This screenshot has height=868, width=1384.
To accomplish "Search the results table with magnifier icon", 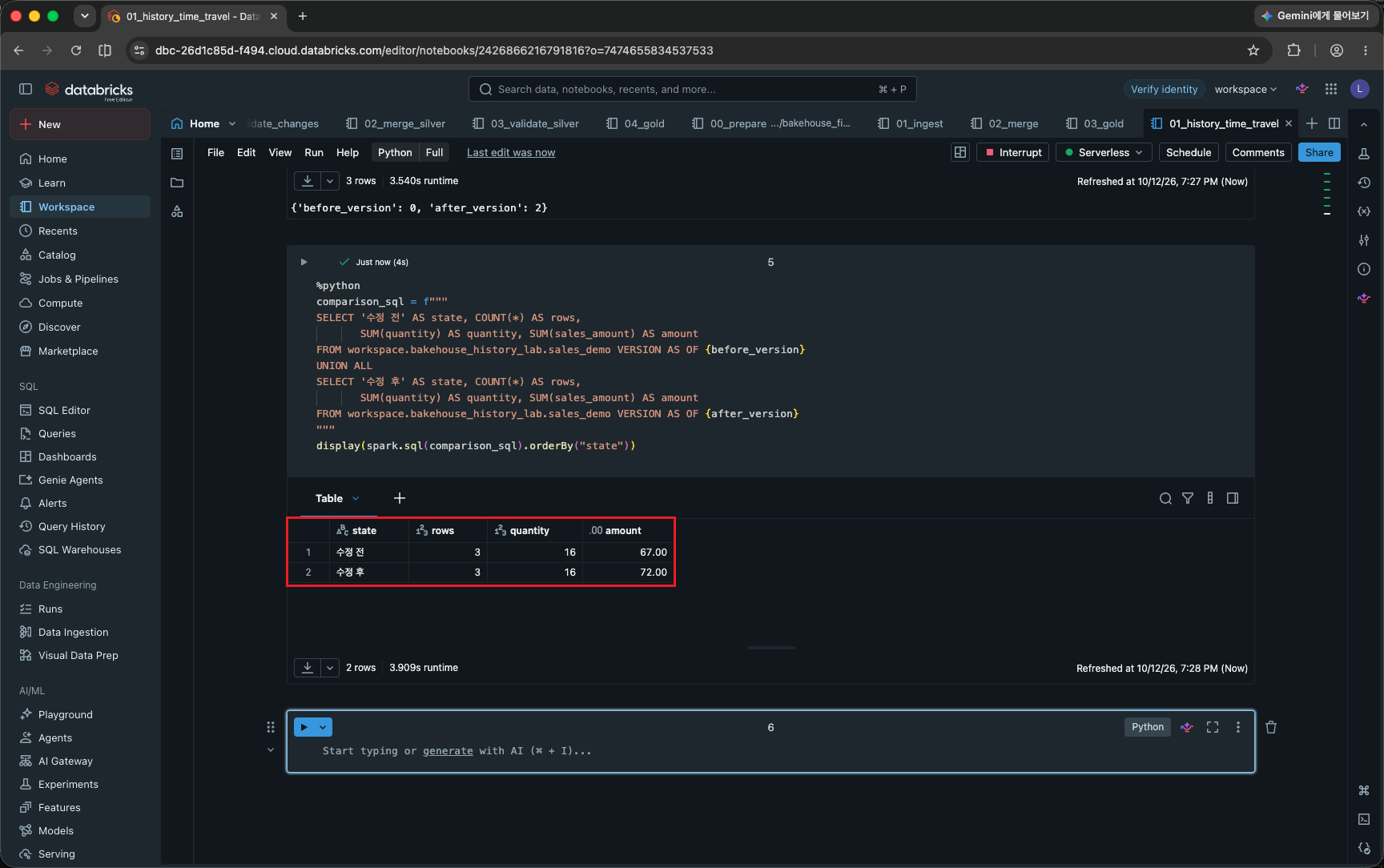I will coord(1165,498).
